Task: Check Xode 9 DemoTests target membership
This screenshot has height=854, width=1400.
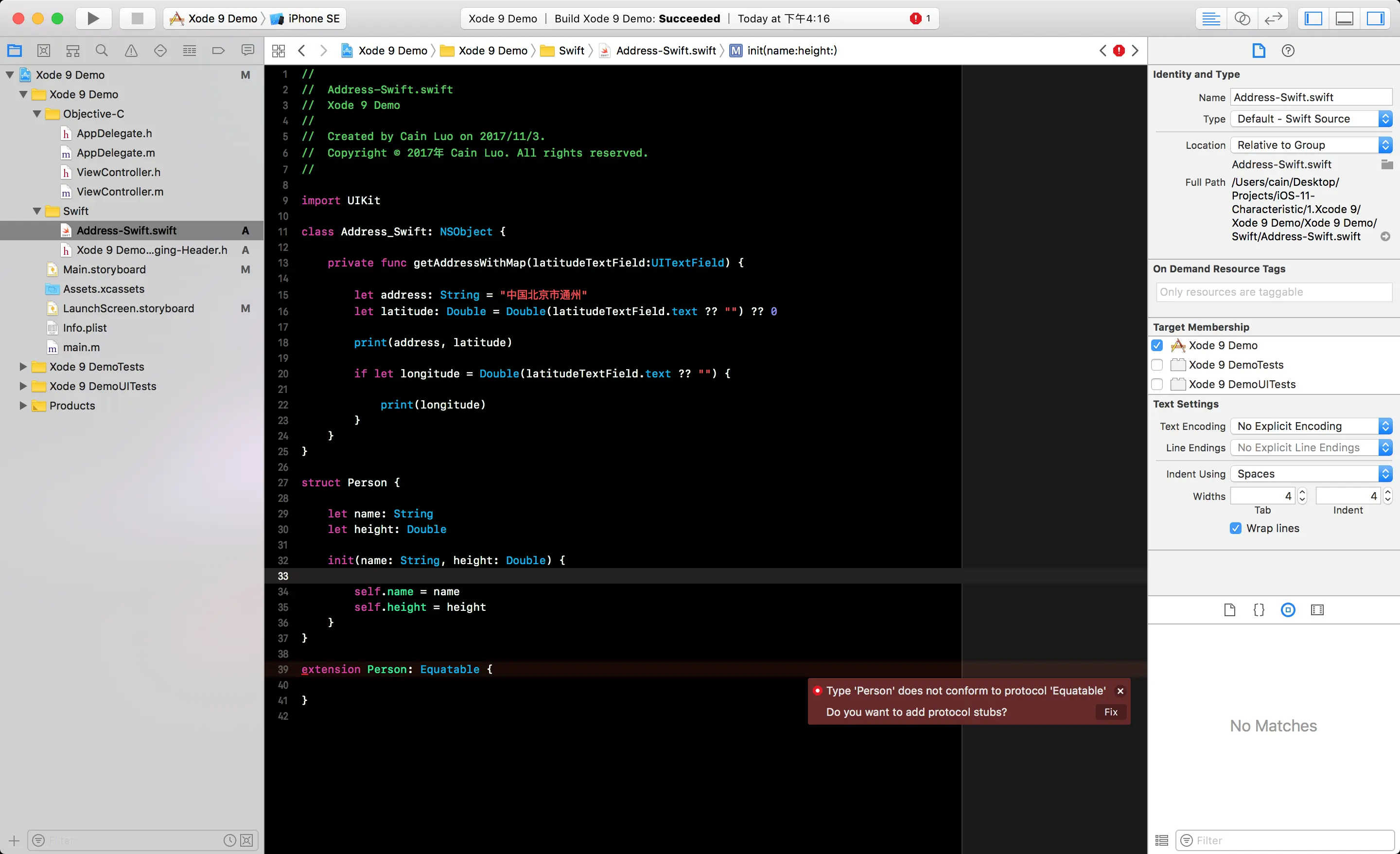Action: coord(1157,365)
